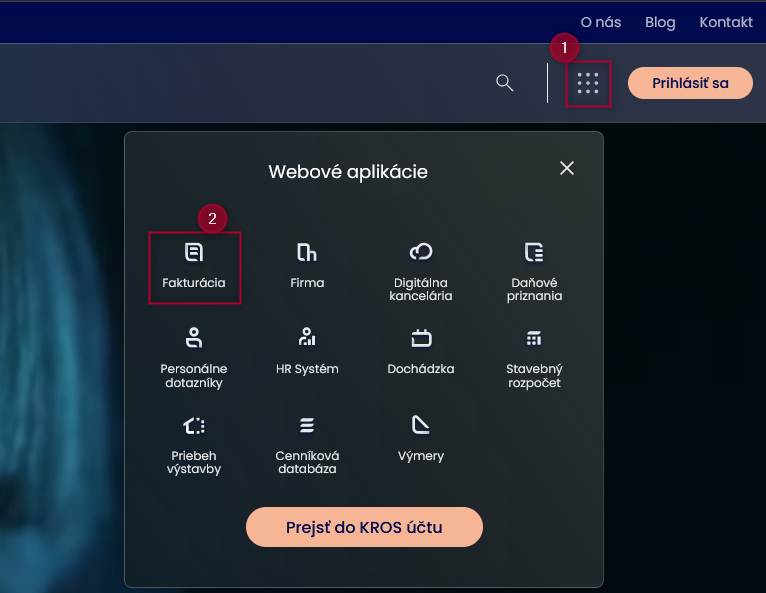Select Stavebný rozpočet calculator icon
Image resolution: width=766 pixels, height=593 pixels.
coord(534,337)
